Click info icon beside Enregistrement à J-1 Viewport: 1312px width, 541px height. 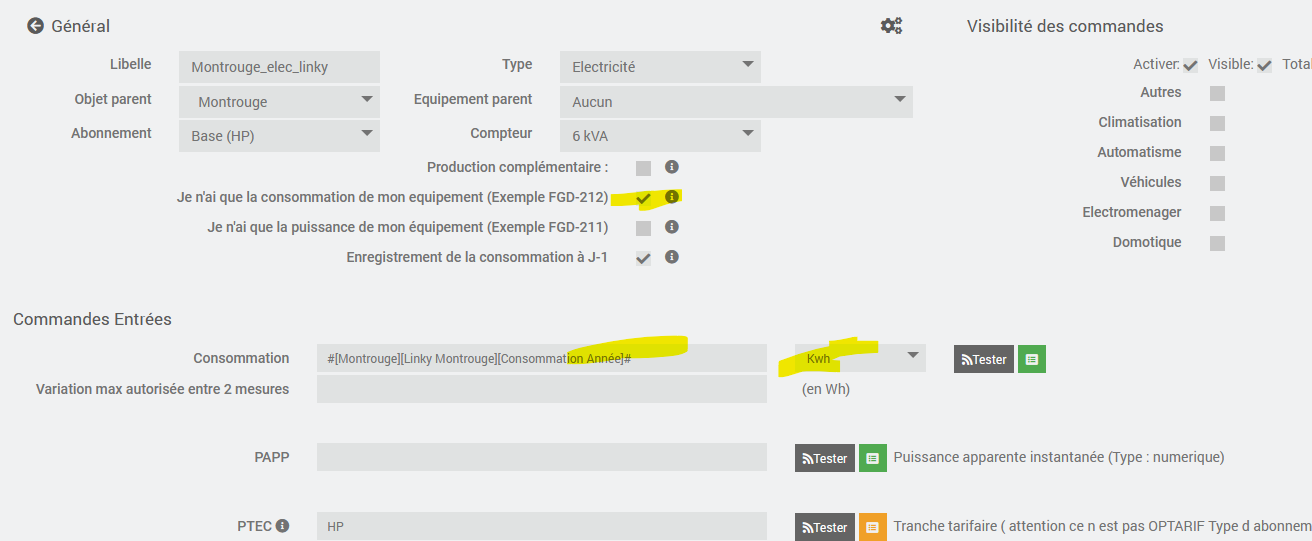point(672,257)
